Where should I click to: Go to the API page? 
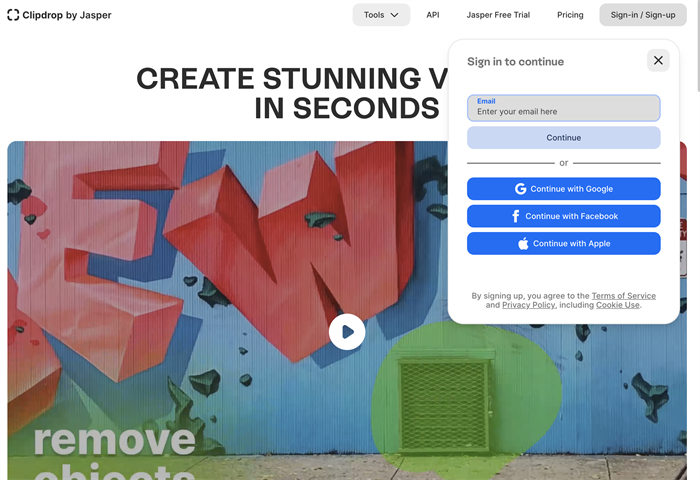(433, 15)
